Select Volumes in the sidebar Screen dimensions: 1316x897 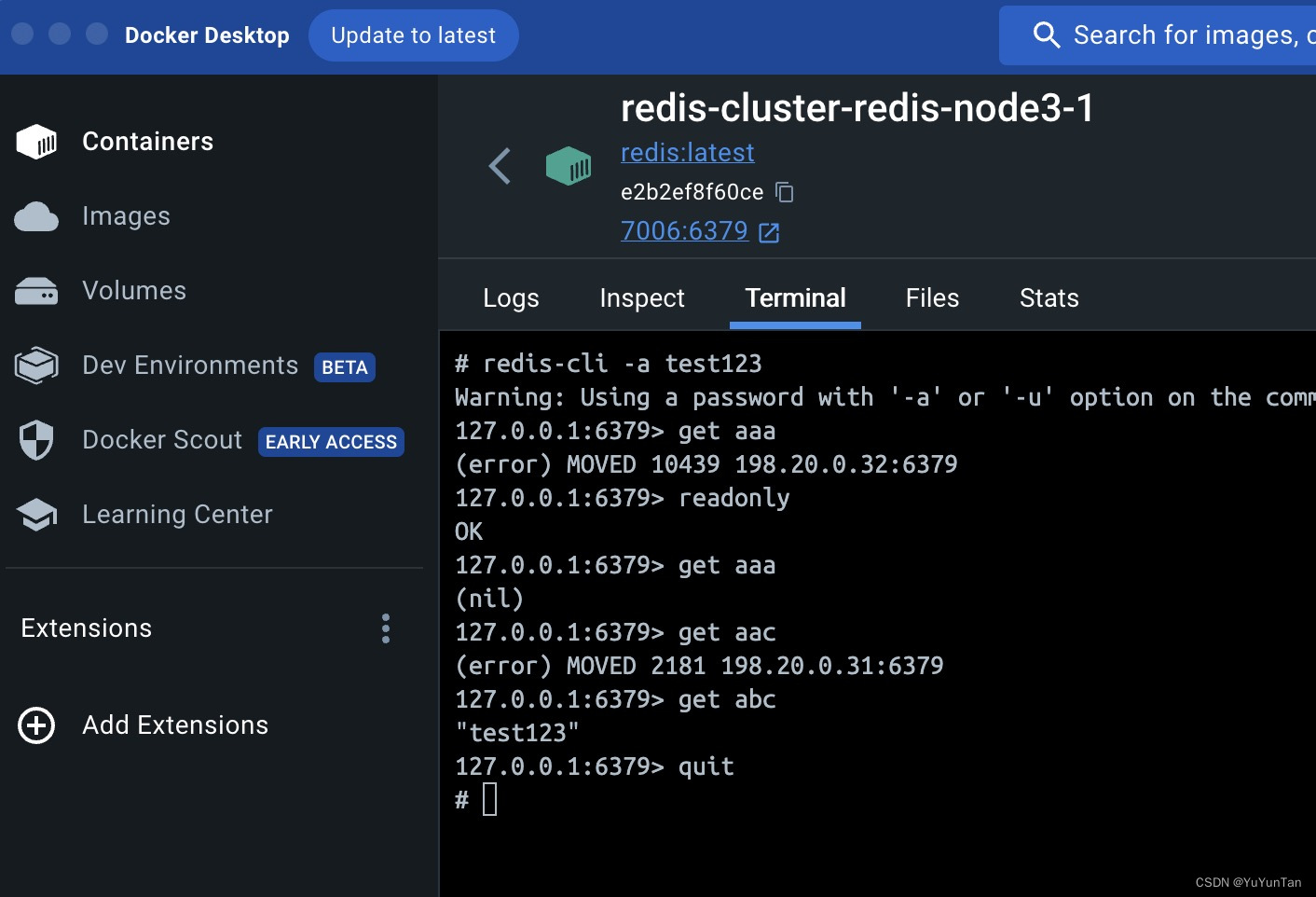134,291
